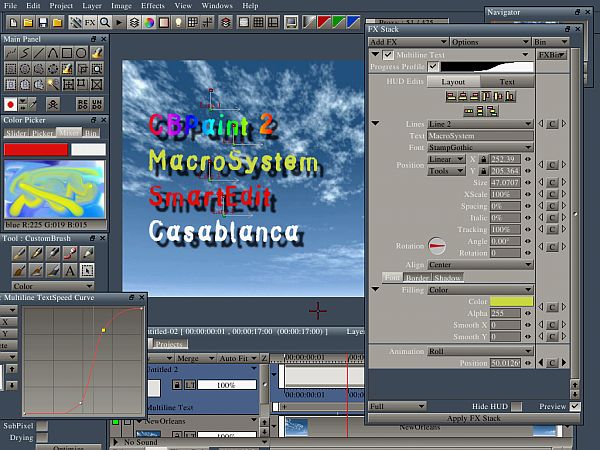Toggle the grid toolbar icon
The image size is (600, 450).
193,23
